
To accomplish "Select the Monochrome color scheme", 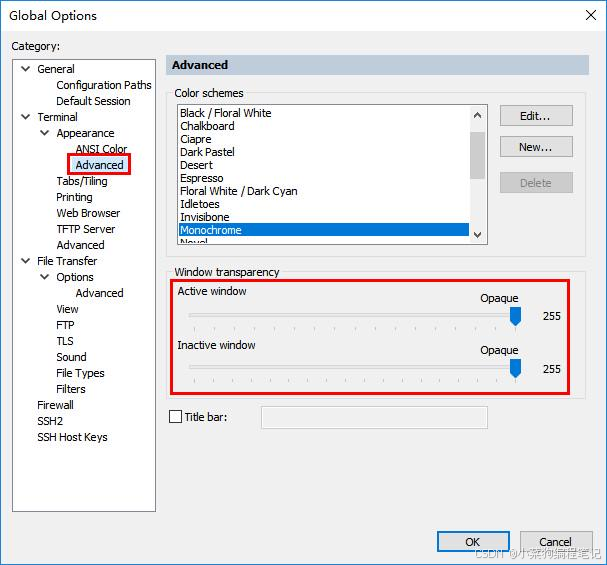I will [324, 230].
